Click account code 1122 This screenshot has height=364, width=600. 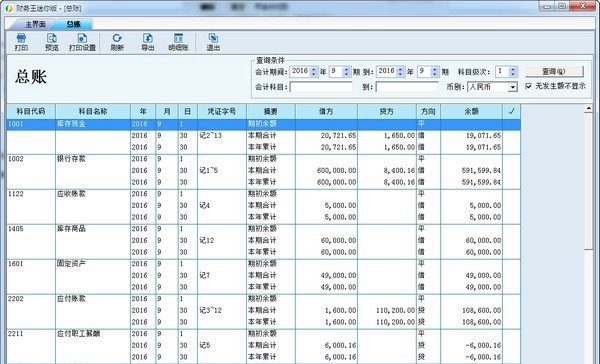(16, 194)
